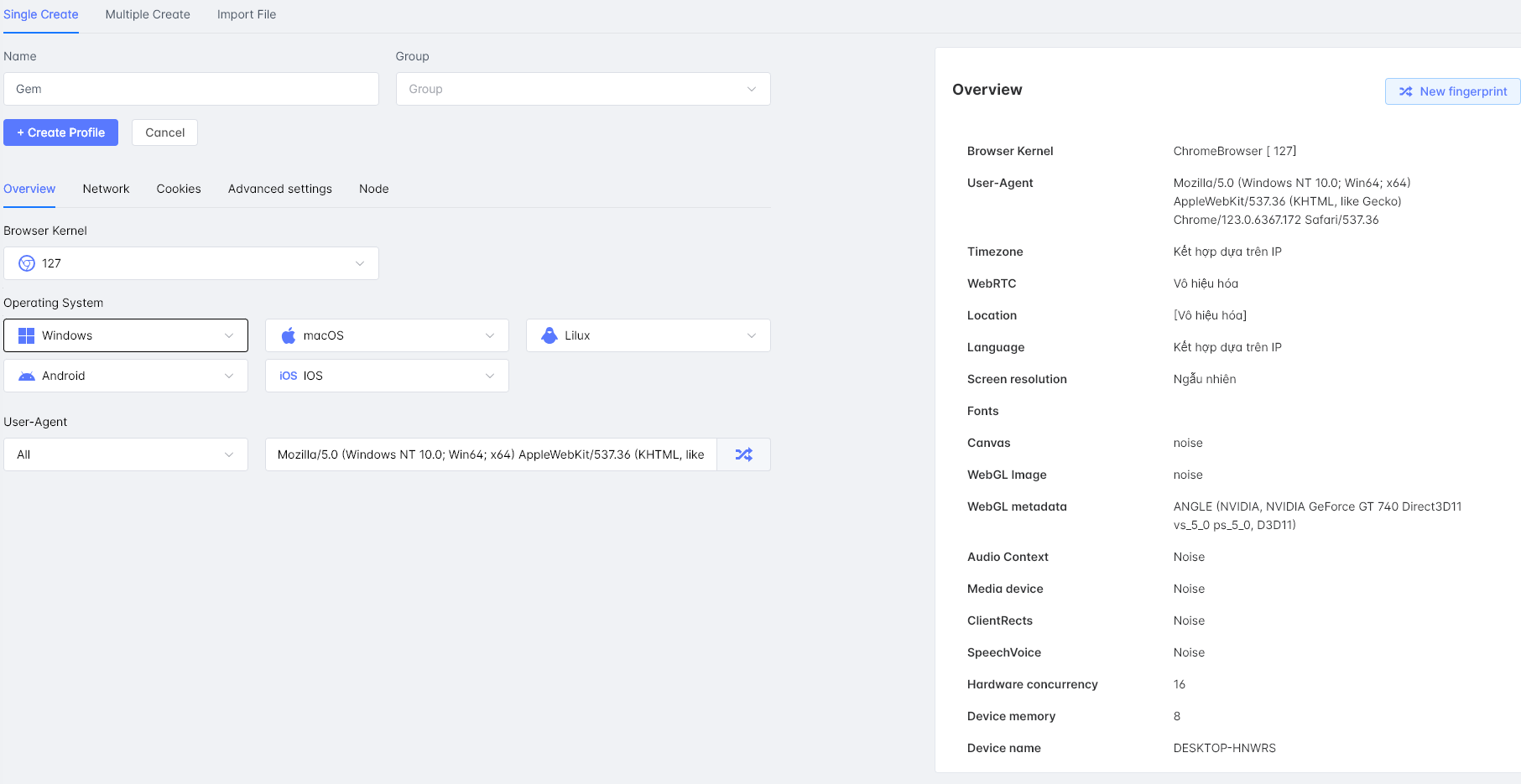Click the User-Agent string text field
The image size is (1521, 784).
point(491,454)
